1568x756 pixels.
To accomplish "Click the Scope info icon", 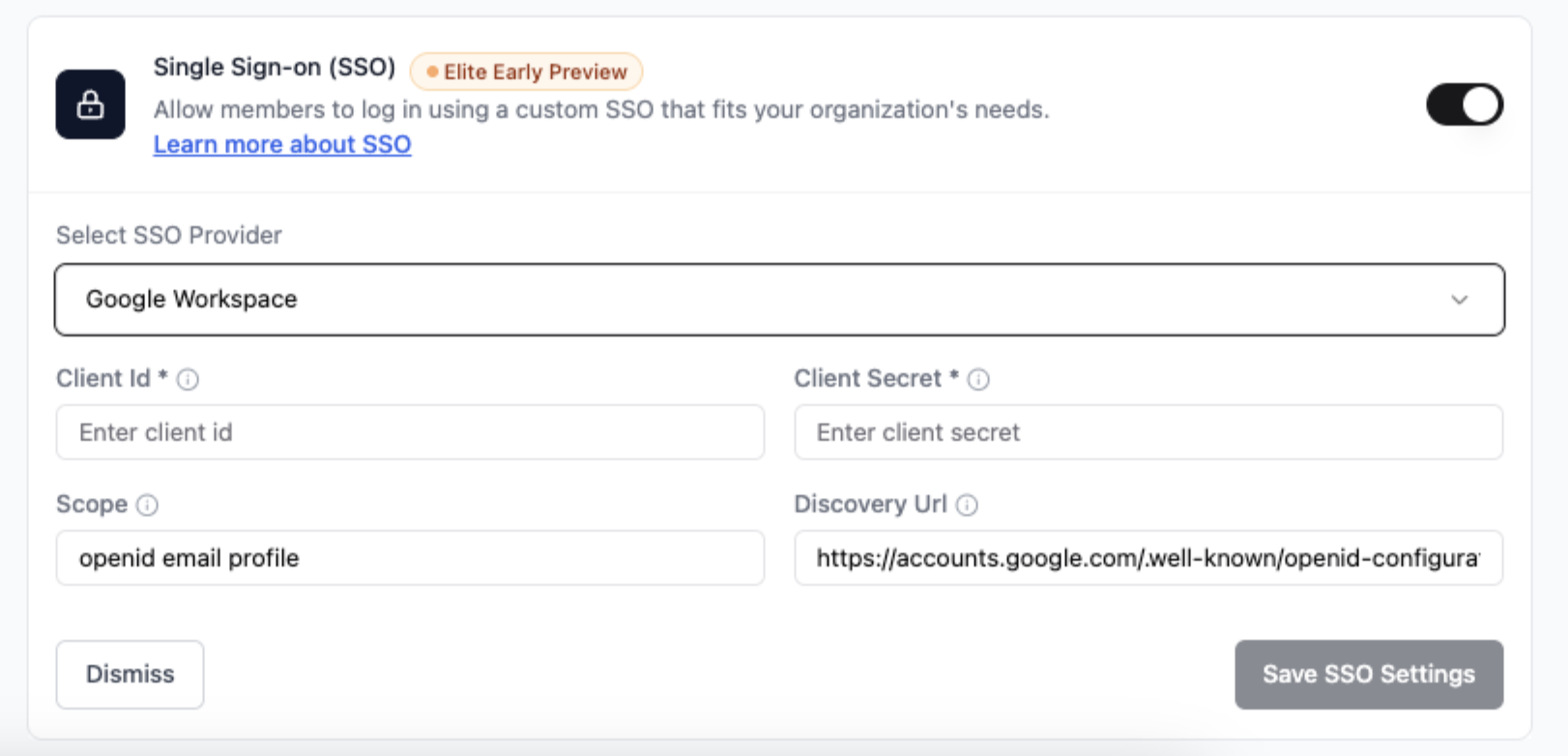I will click(x=145, y=505).
